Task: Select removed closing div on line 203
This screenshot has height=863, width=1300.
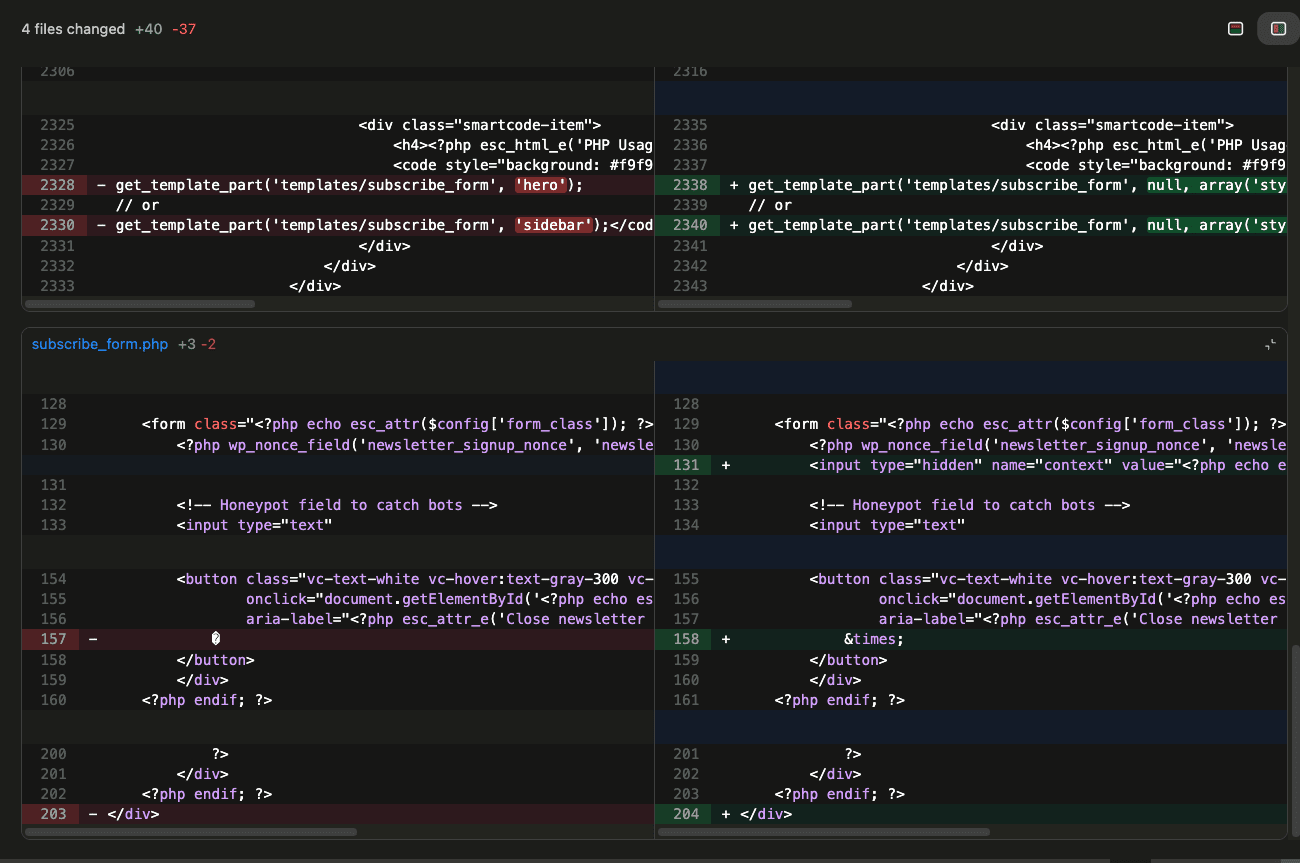Action: click(x=52, y=813)
